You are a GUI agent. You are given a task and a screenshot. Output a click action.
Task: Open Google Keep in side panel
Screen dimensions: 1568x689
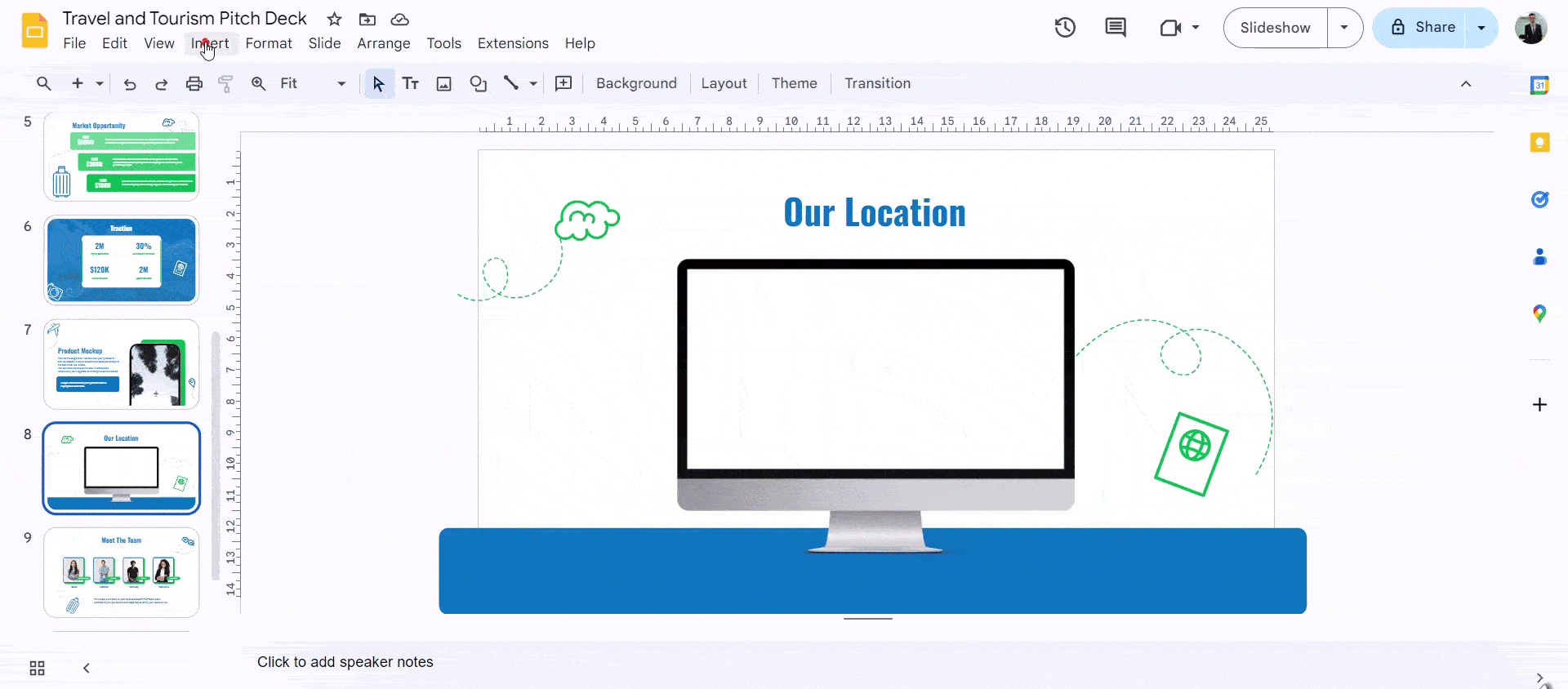[x=1539, y=143]
